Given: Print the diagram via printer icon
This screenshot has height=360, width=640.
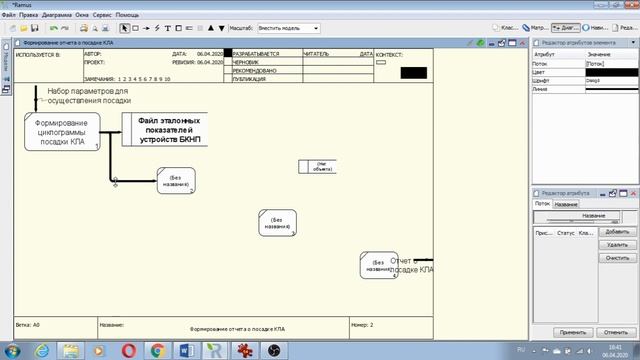Looking at the screenshot, I should pyautogui.click(x=84, y=28).
